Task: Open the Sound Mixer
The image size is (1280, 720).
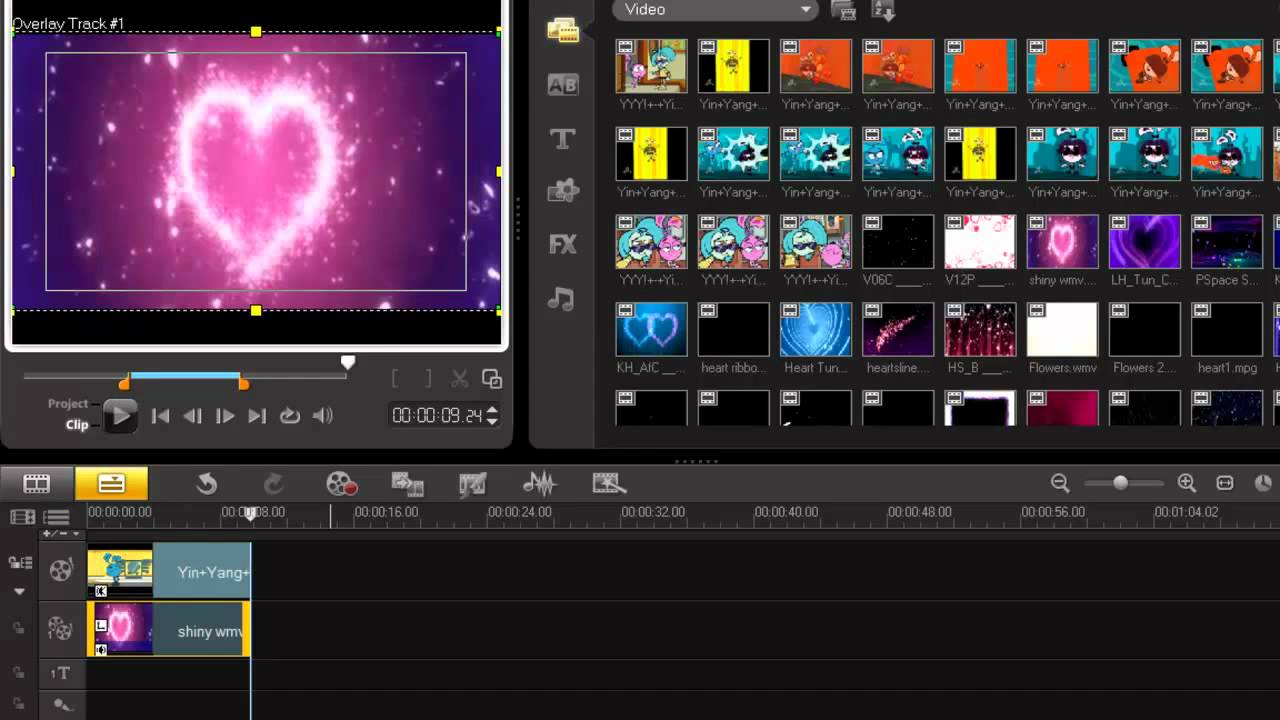Action: 539,484
